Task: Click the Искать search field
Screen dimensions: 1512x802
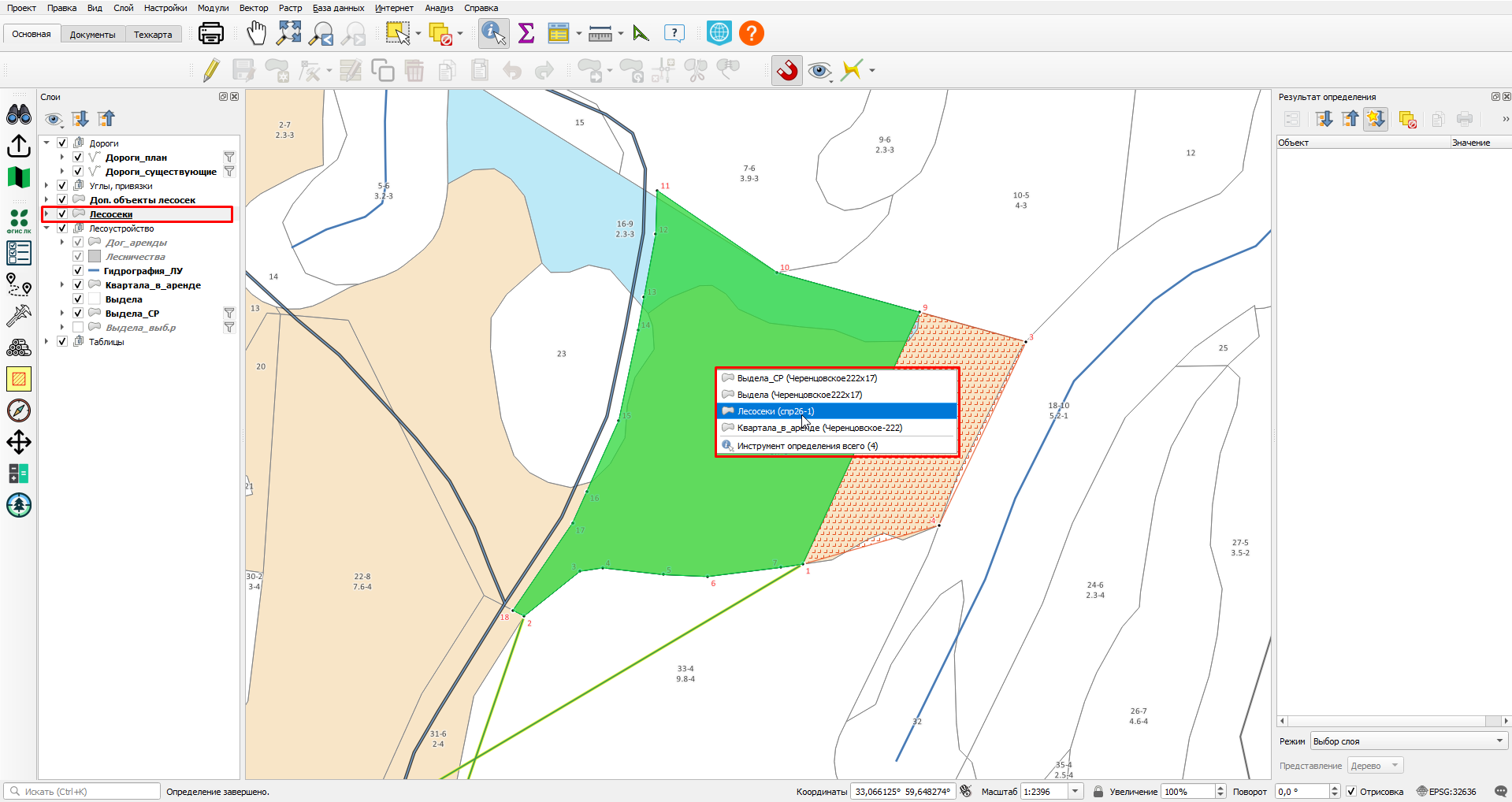Action: (83, 792)
